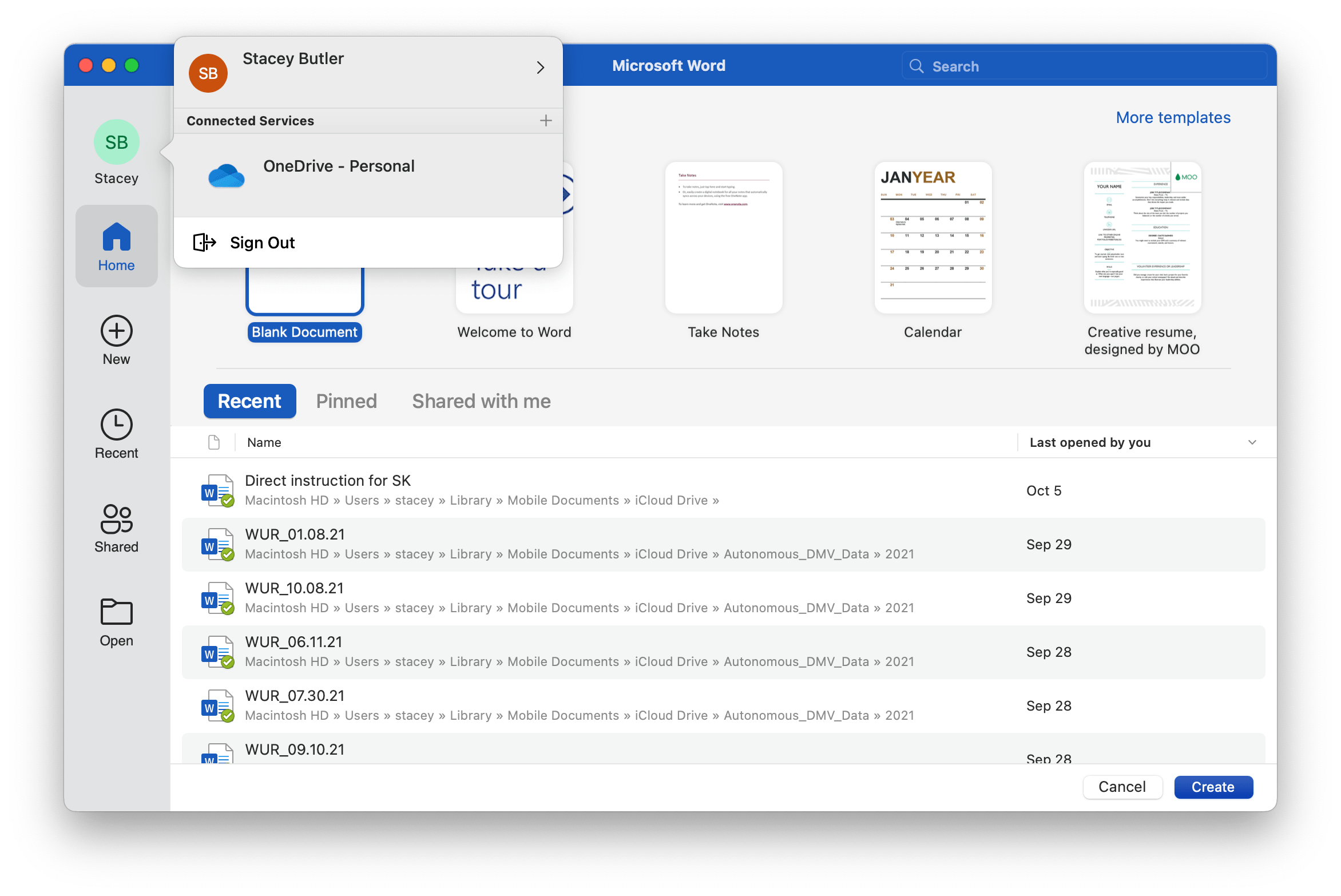1341x896 pixels.
Task: Click the Cancel button
Action: coord(1122,787)
